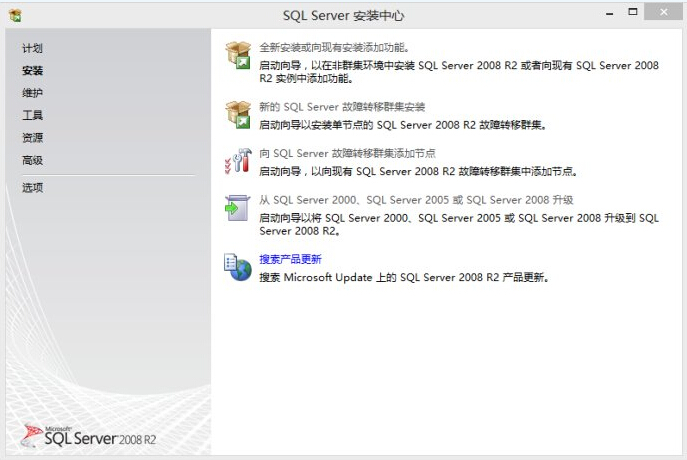Click description 搜索 Microsoft Update 上的 产品更新

click(404, 277)
